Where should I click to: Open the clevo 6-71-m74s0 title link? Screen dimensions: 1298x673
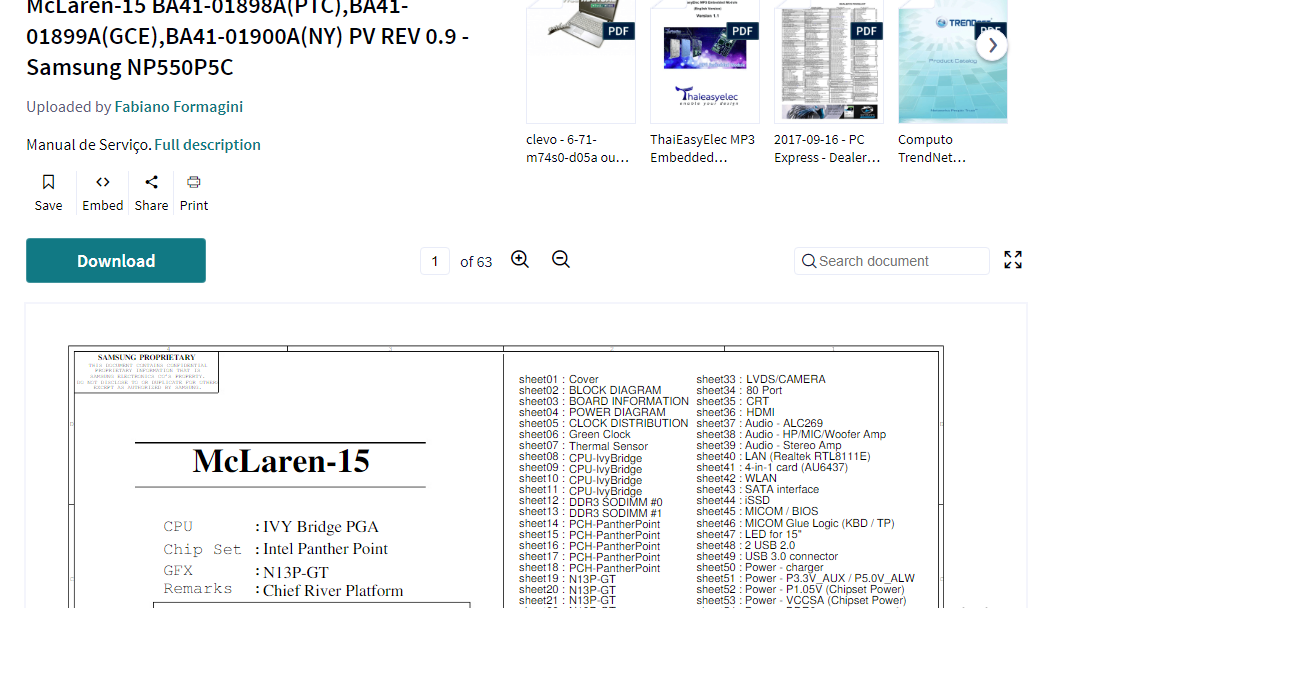click(578, 148)
